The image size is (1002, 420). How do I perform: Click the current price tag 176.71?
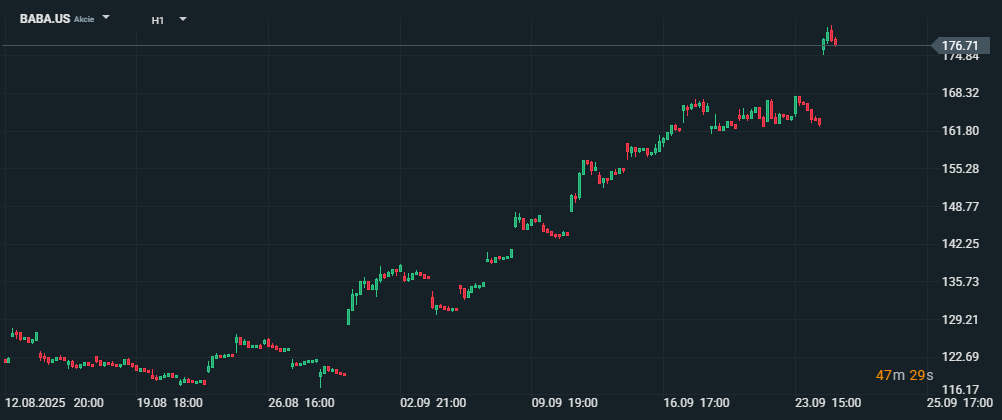[x=958, y=46]
